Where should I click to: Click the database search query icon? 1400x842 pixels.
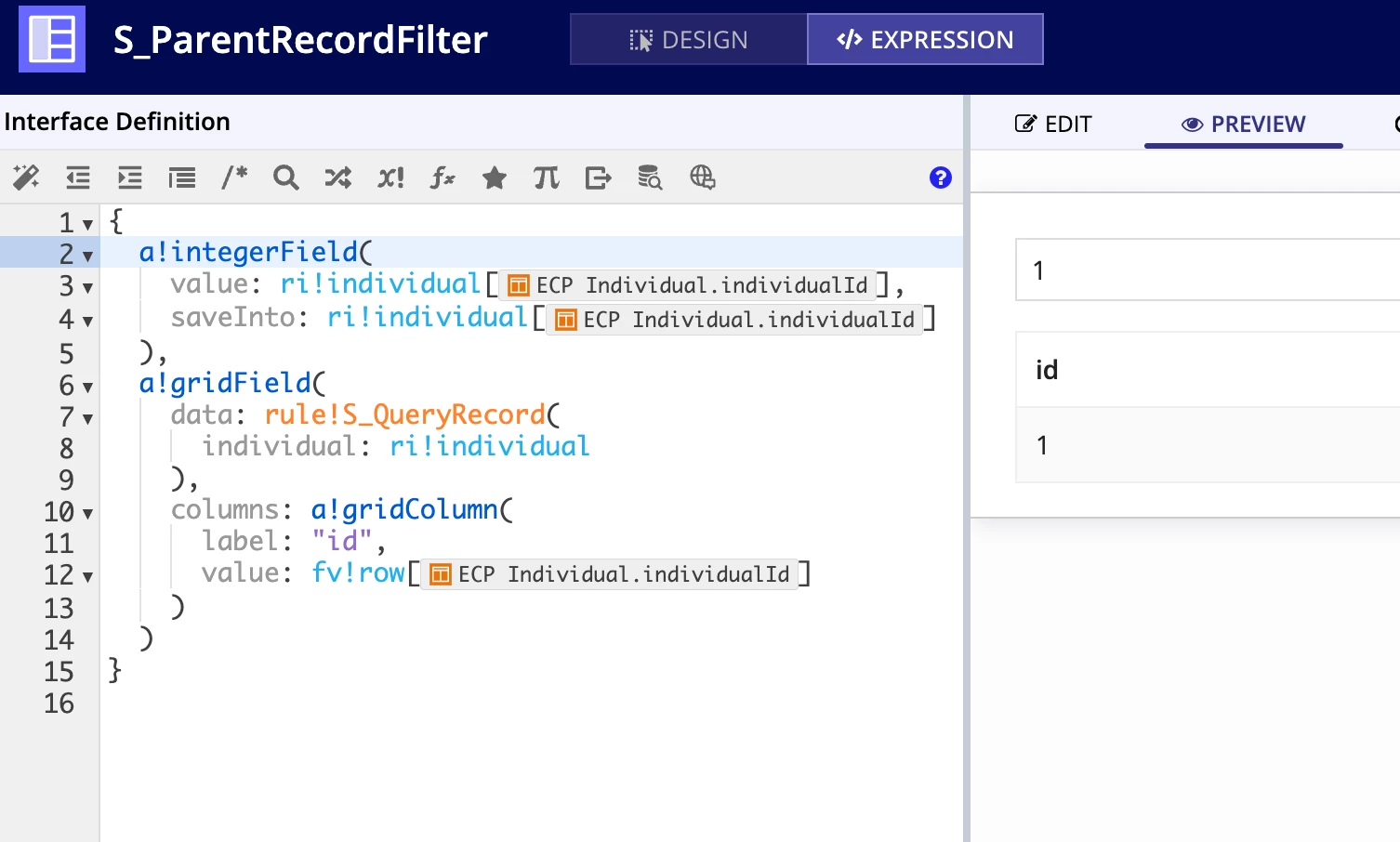click(x=650, y=177)
